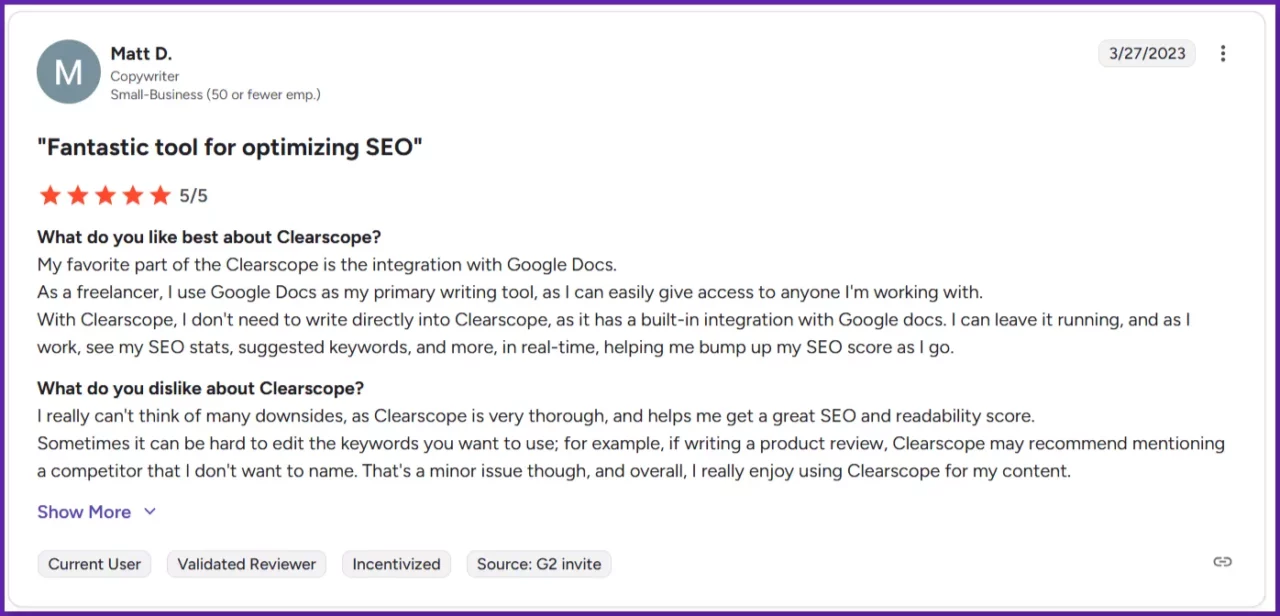Click "What do you dislike about Clearscope?" heading
The image size is (1280, 616).
pyautogui.click(x=200, y=388)
